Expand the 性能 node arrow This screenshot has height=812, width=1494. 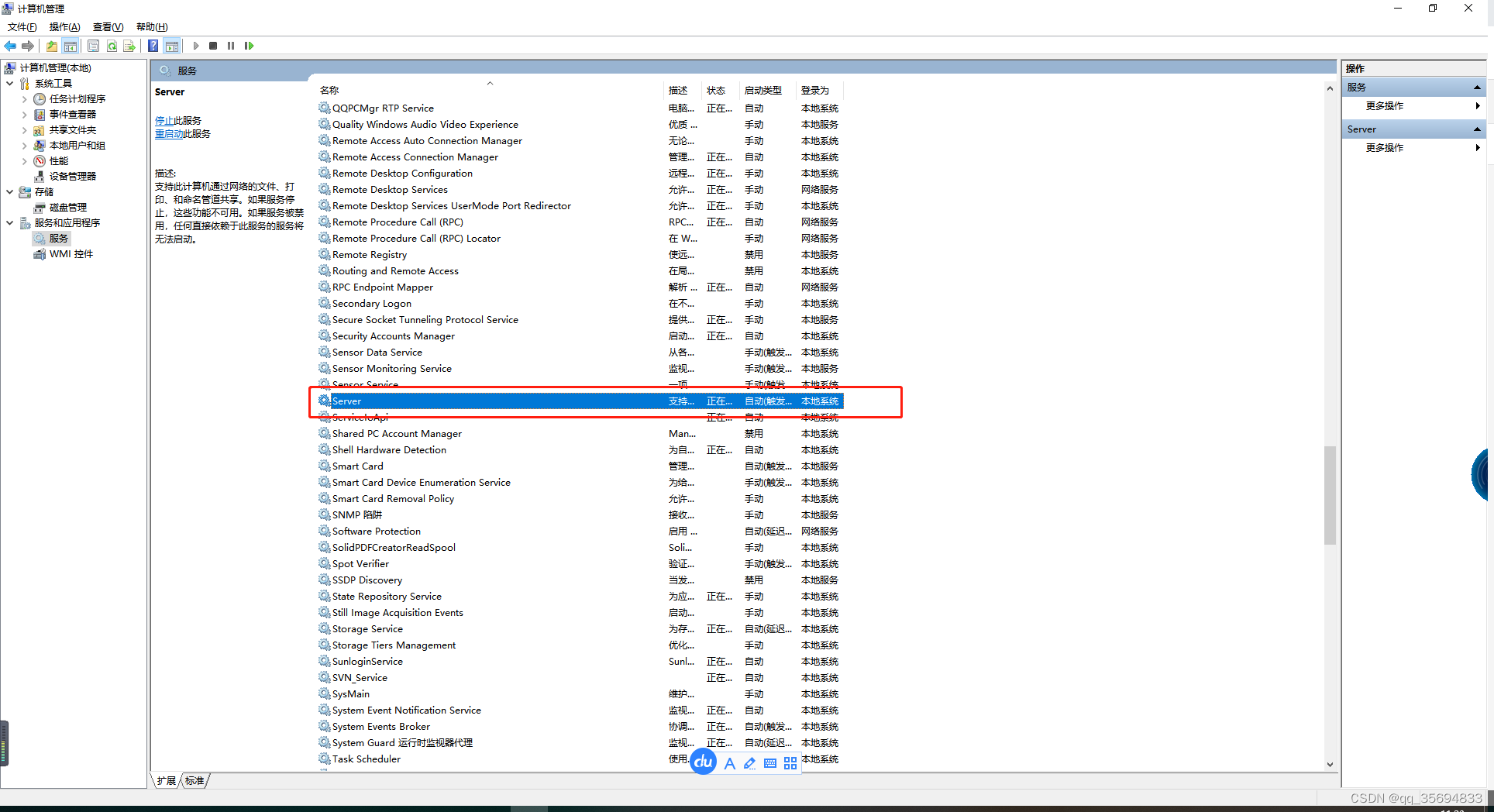pos(24,161)
